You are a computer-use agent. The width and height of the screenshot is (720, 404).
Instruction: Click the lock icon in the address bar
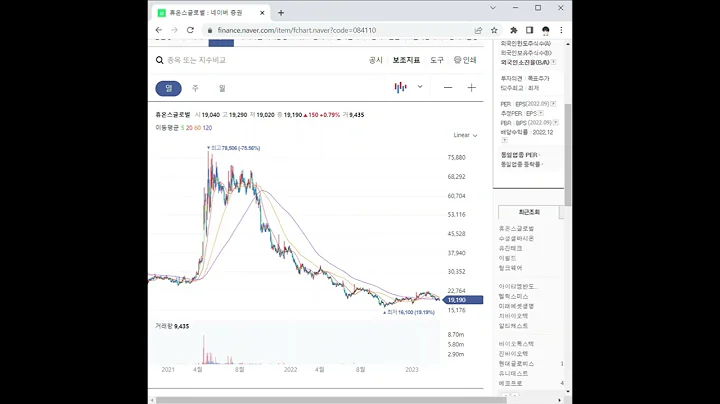[x=210, y=30]
